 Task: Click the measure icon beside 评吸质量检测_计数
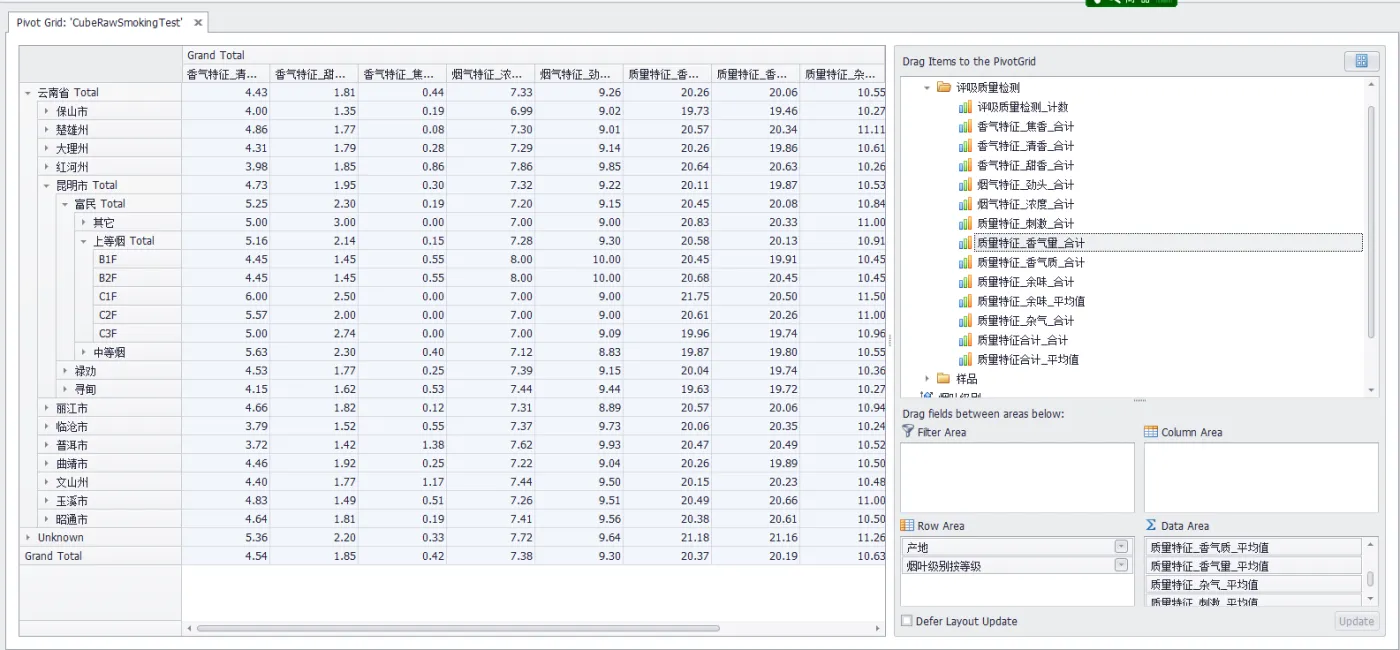point(965,107)
